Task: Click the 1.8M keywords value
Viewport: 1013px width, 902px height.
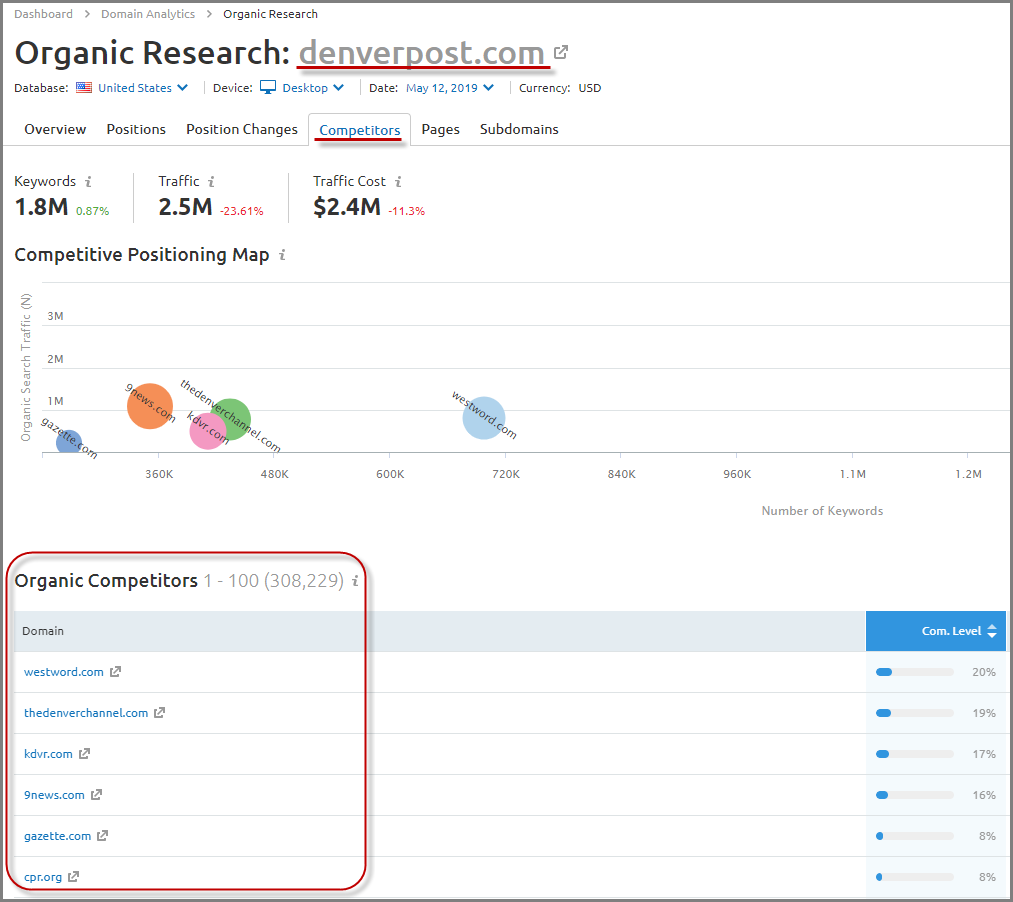Action: 41,207
